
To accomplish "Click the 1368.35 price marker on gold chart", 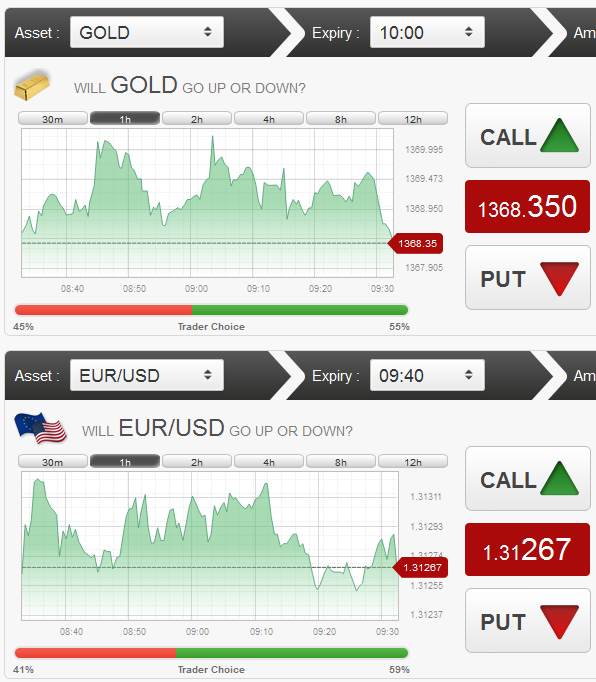I will [415, 244].
